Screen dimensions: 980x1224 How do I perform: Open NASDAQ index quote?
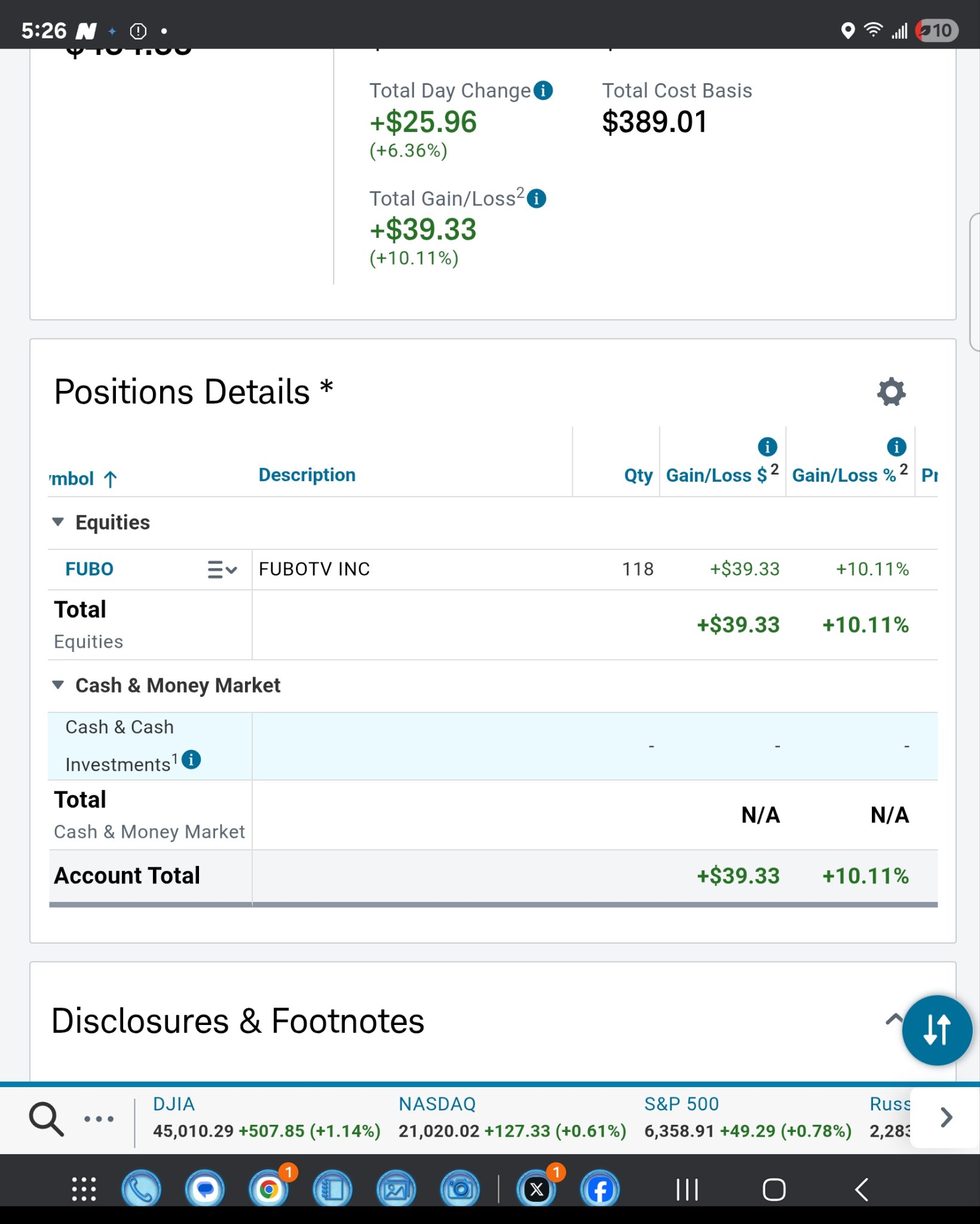point(512,1118)
